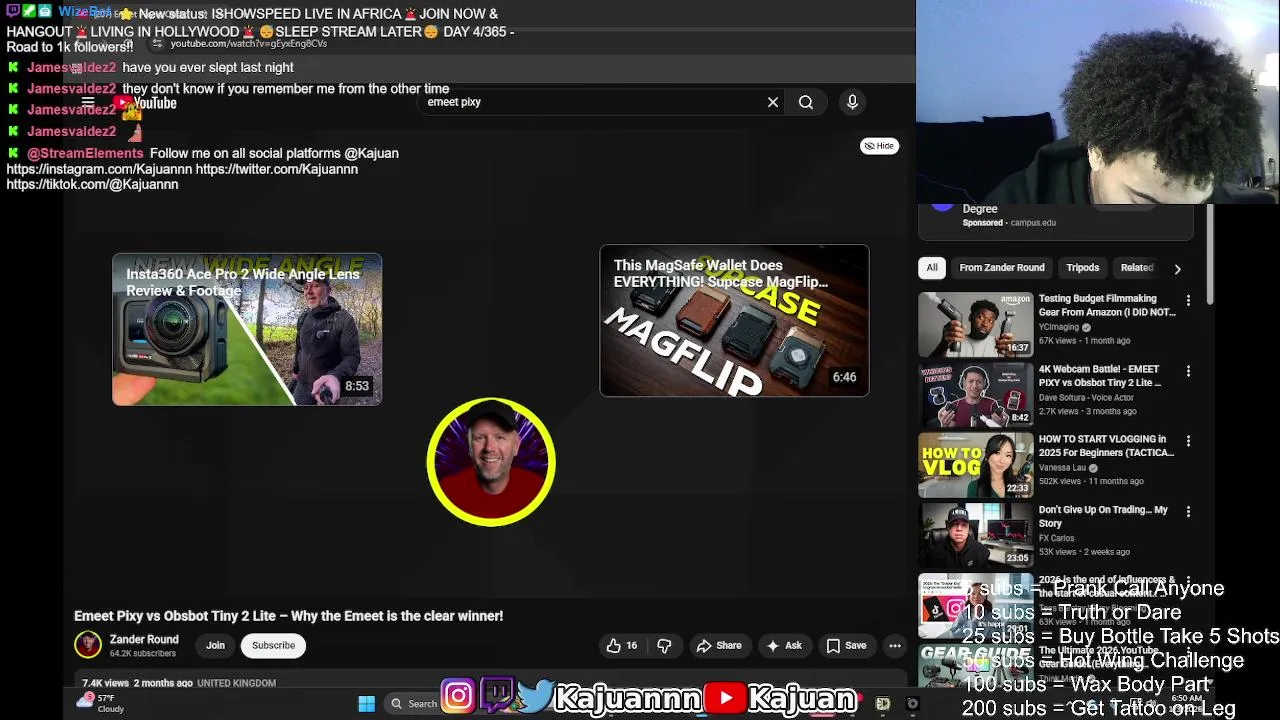
Task: Subscribe to Zander Round
Action: [x=273, y=646]
